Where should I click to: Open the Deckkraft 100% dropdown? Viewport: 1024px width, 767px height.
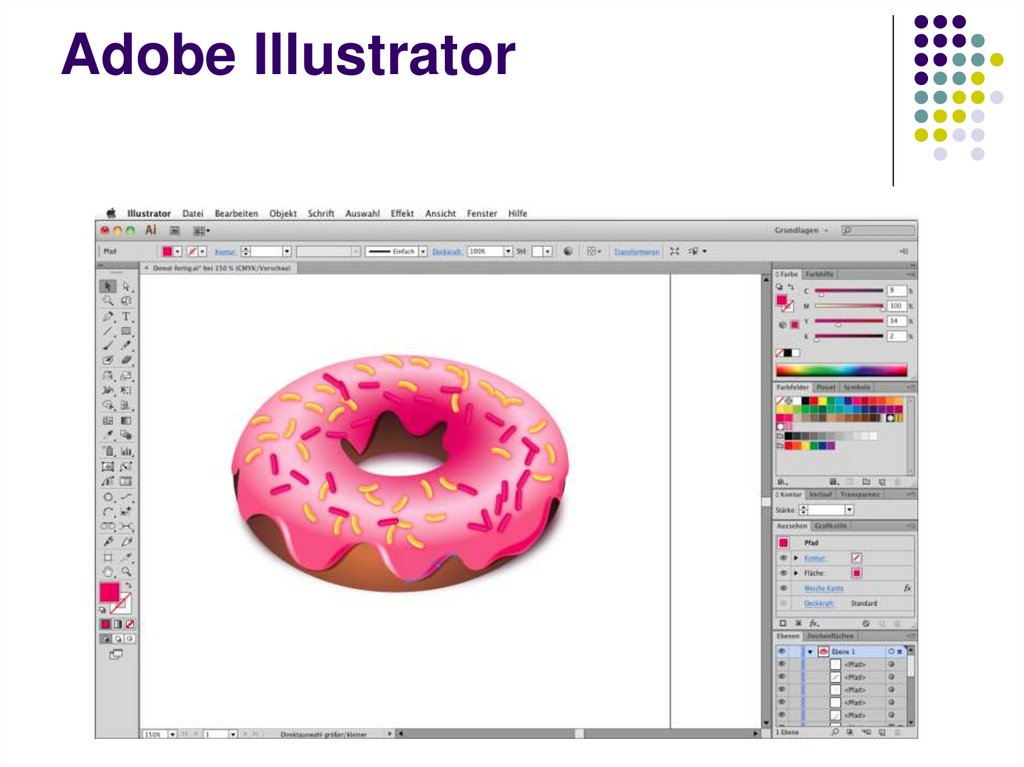point(508,252)
